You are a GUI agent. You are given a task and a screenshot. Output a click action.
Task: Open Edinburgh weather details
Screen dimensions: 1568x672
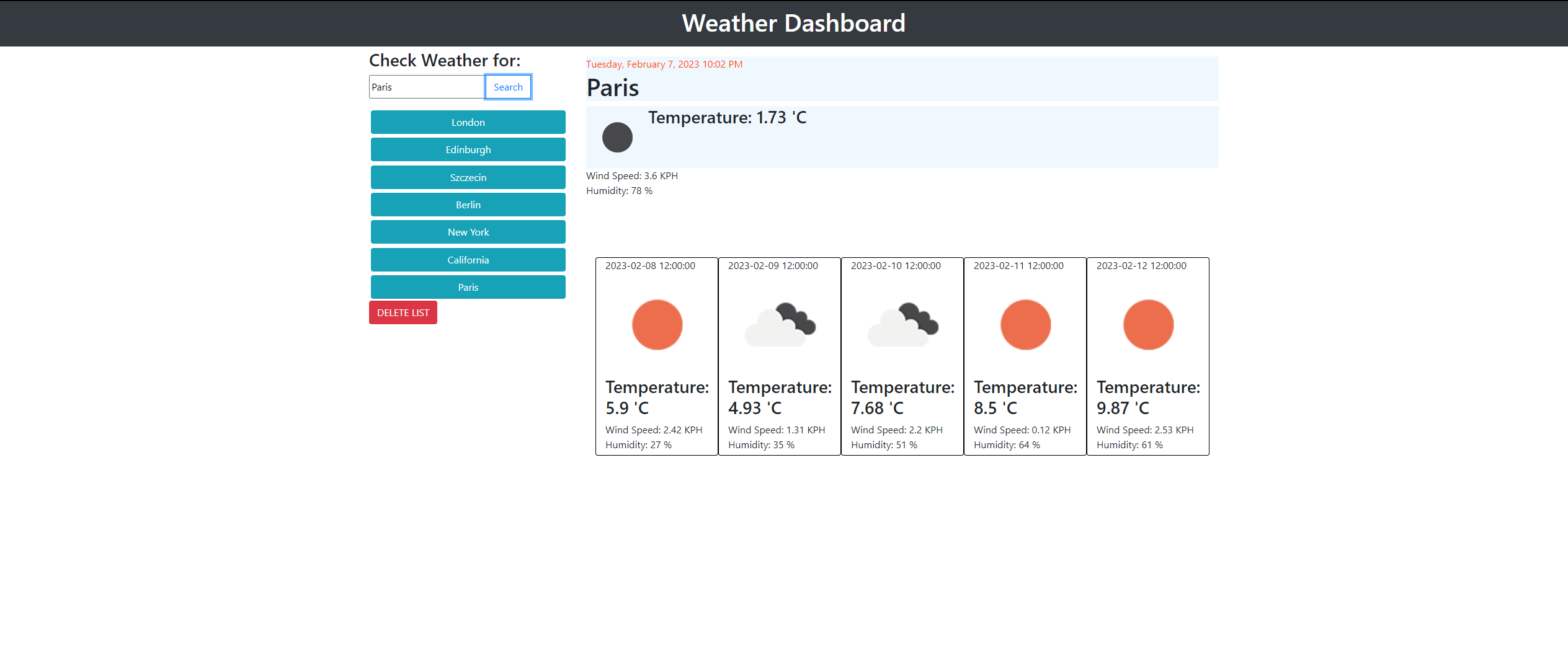[x=468, y=149]
